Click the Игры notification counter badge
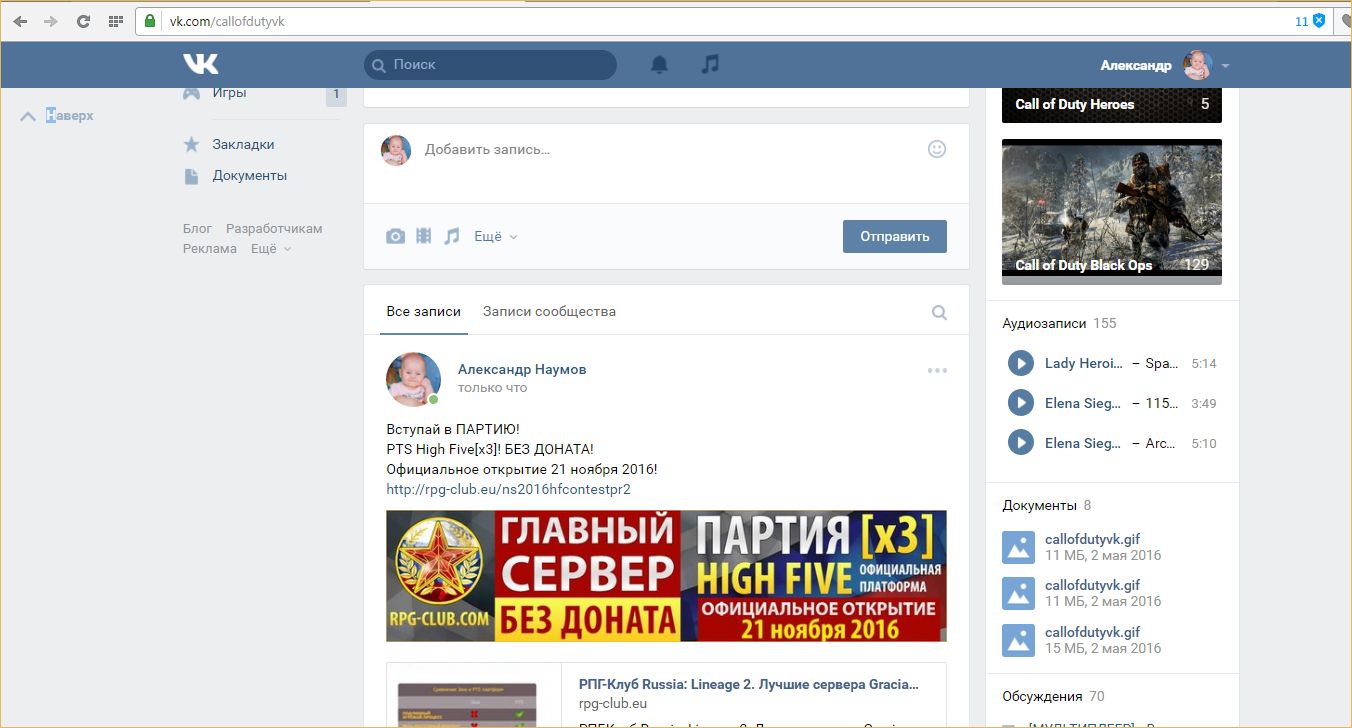 click(336, 95)
